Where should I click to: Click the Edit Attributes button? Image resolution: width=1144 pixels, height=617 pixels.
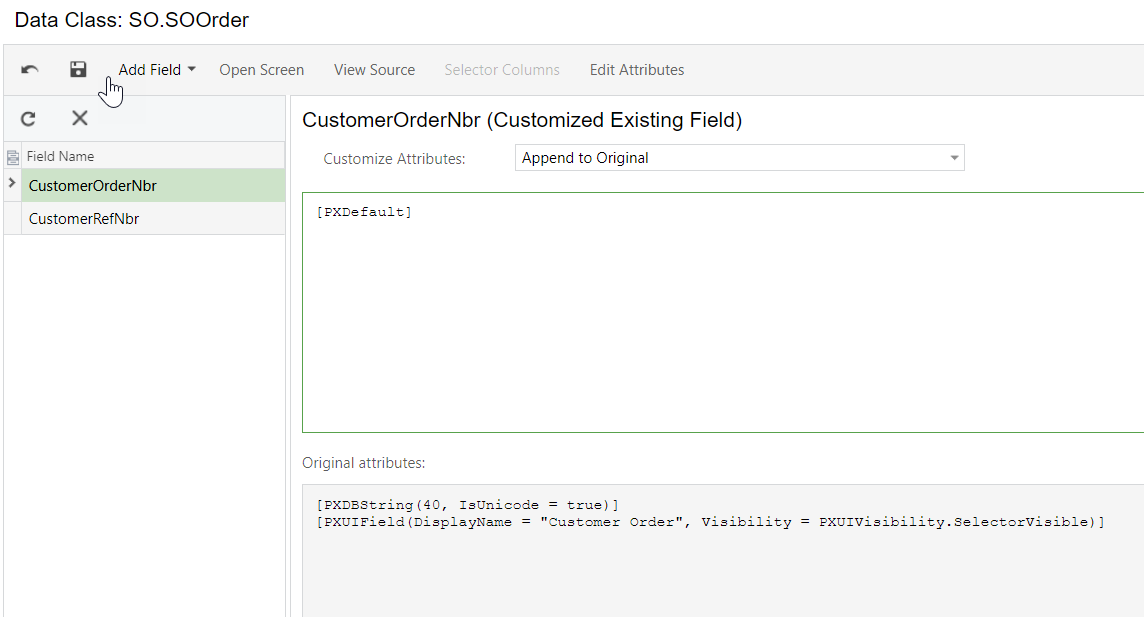(x=637, y=70)
